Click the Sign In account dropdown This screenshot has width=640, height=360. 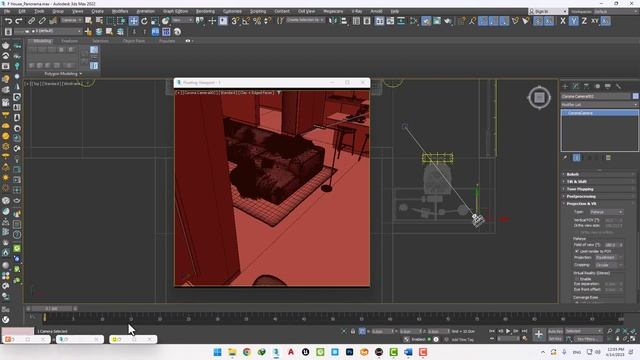pyautogui.click(x=548, y=11)
